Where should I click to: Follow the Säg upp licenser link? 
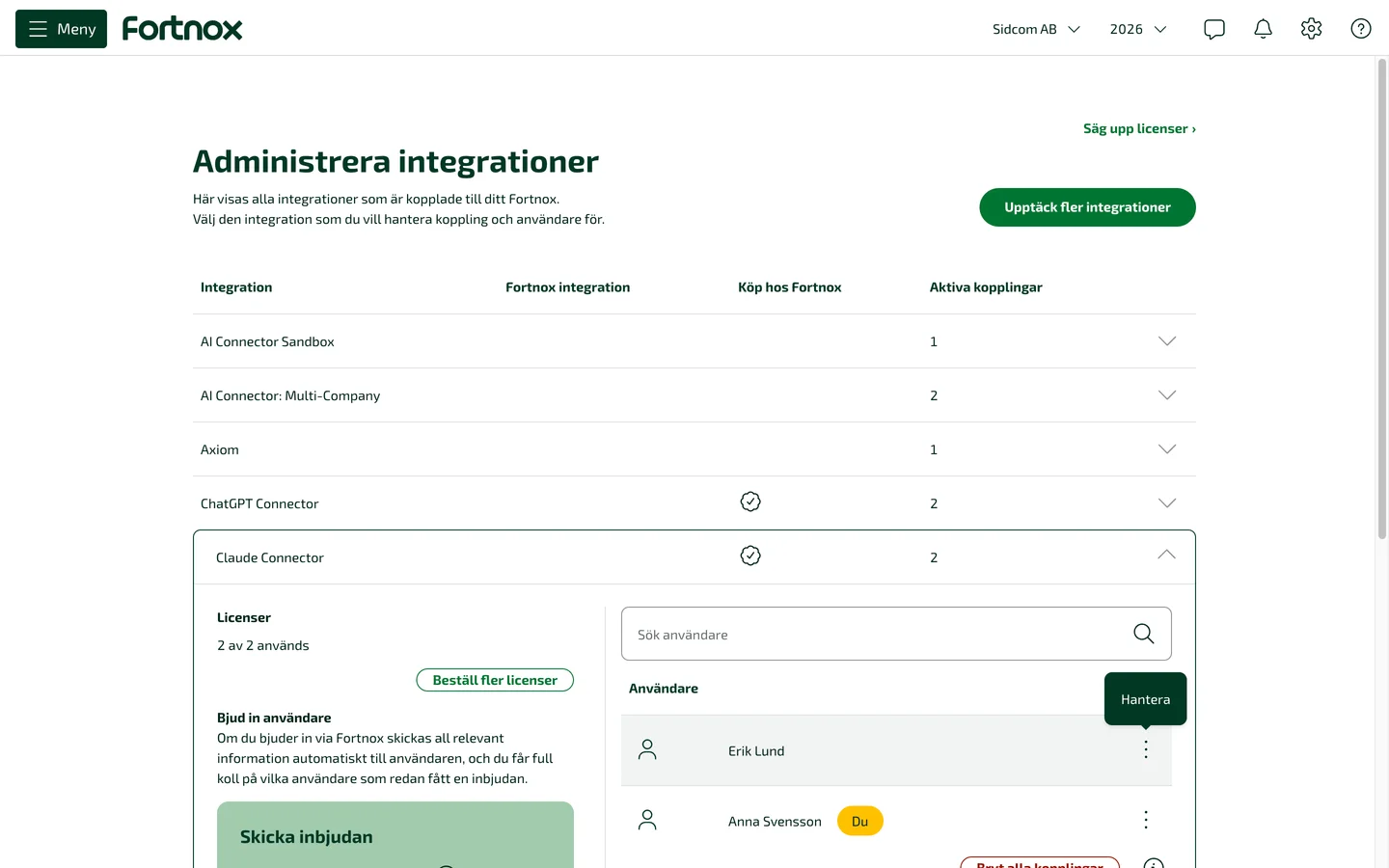click(x=1139, y=128)
